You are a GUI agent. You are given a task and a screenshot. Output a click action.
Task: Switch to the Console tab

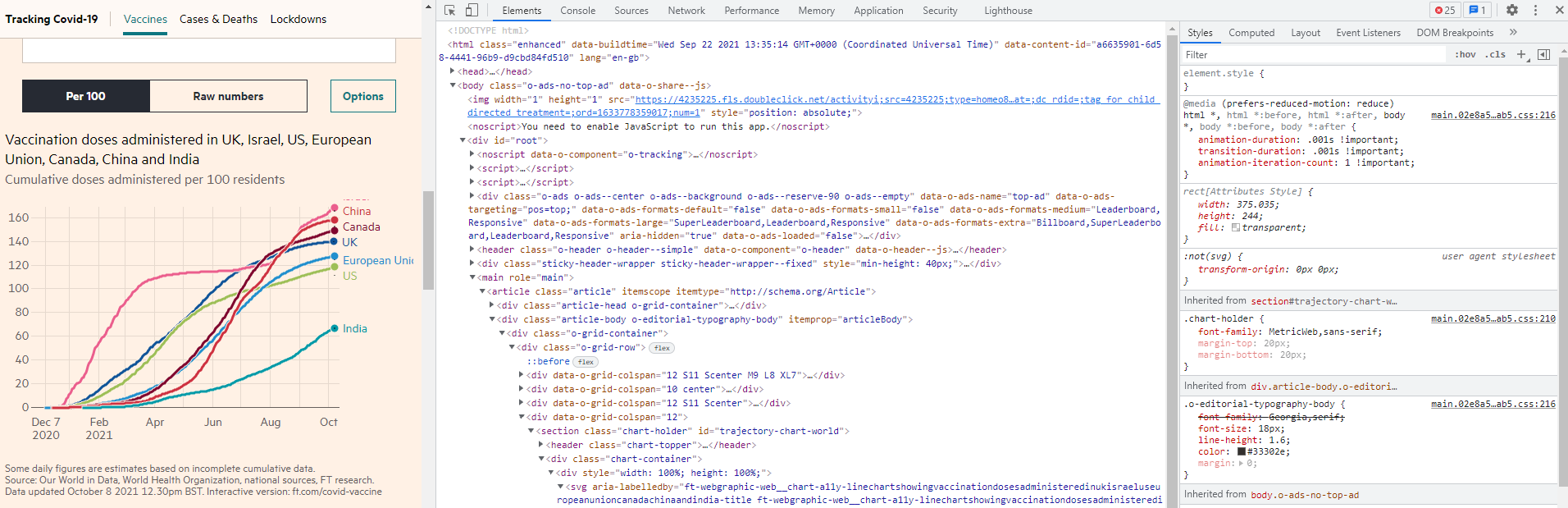click(x=578, y=11)
